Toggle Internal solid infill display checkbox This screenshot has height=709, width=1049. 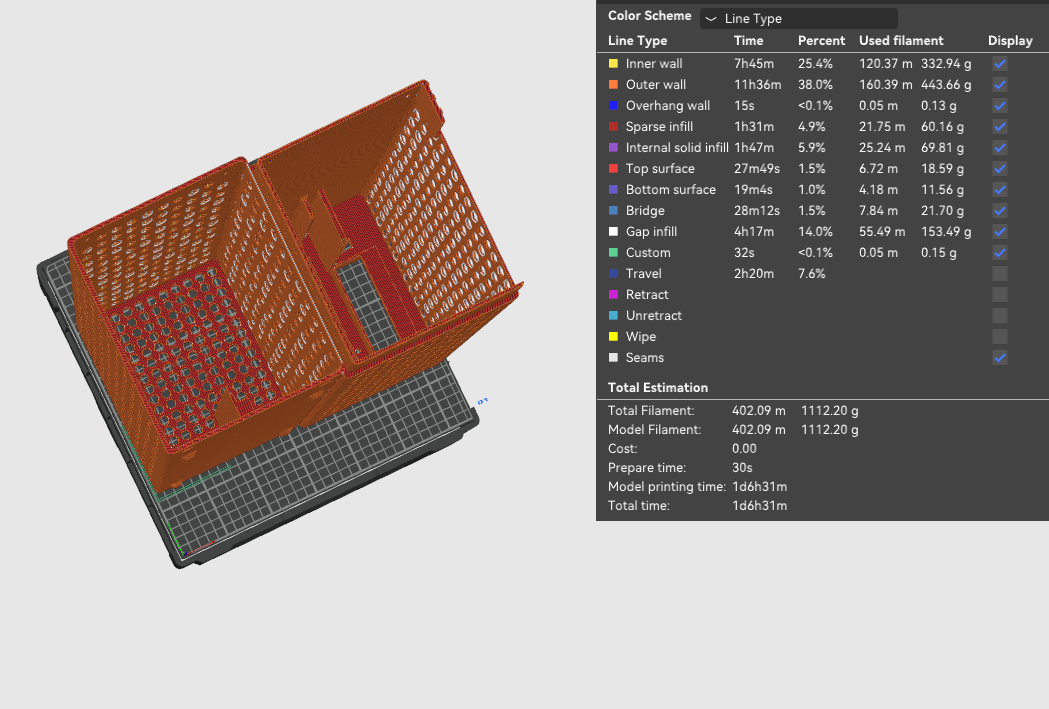point(999,148)
